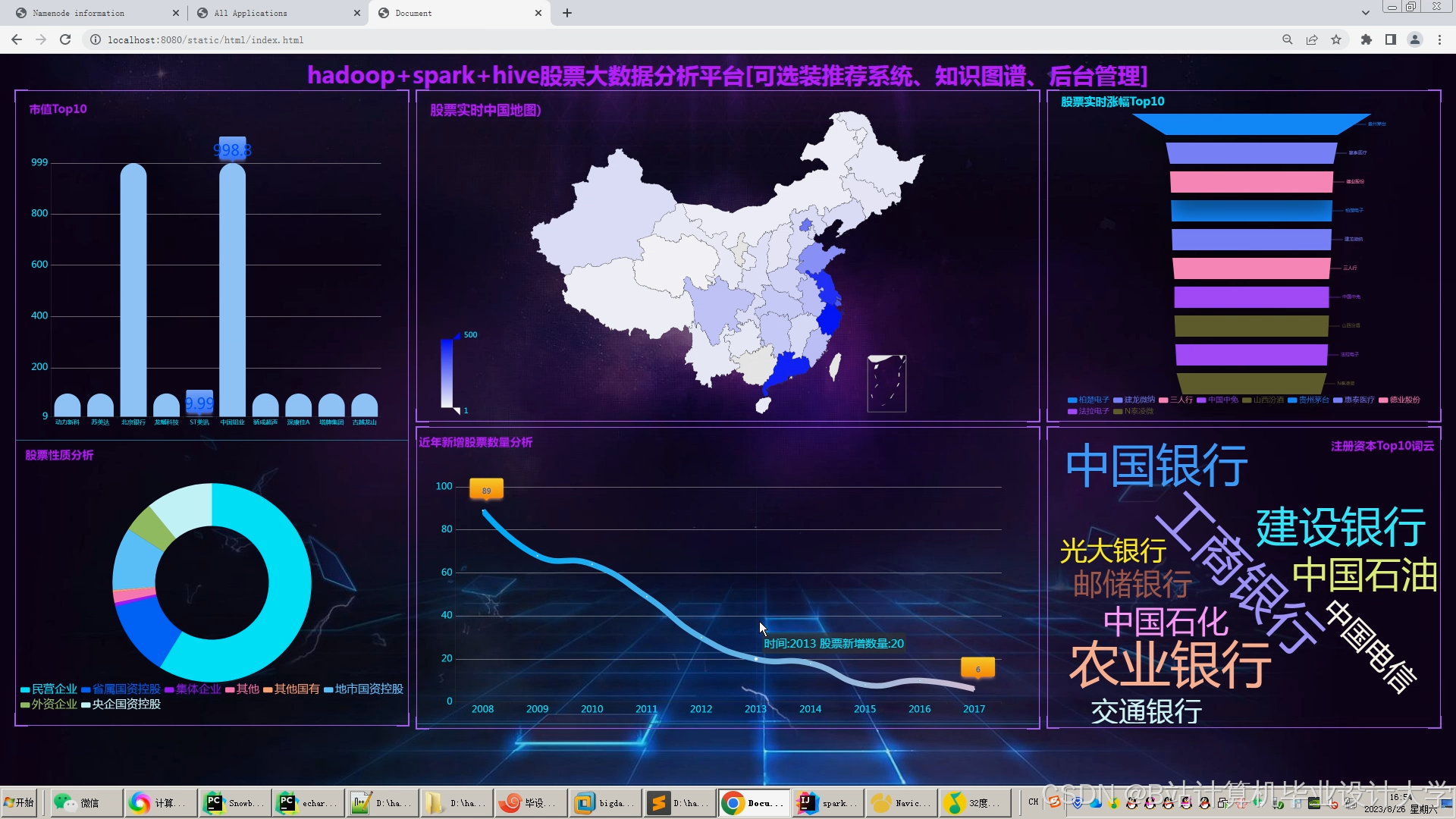
Task: Open the side panel icon
Action: coord(1391,39)
